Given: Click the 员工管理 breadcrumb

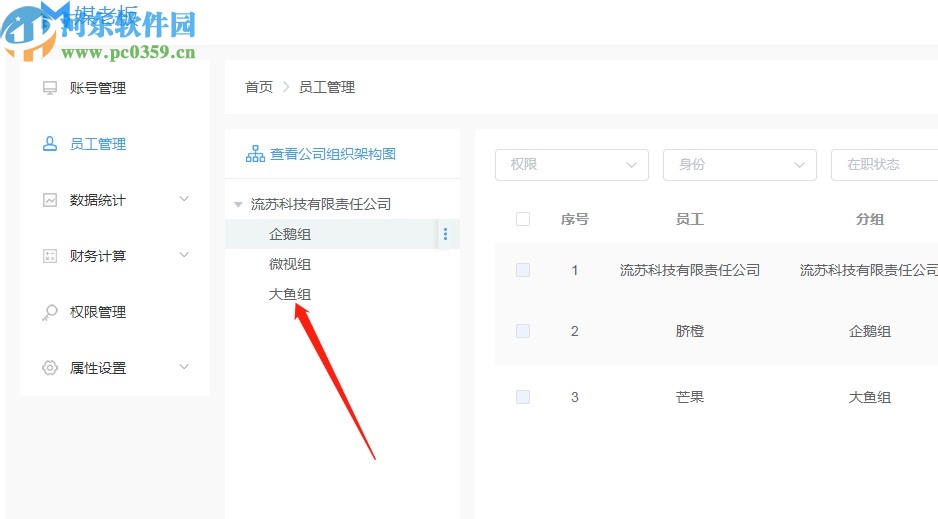Looking at the screenshot, I should pos(327,87).
